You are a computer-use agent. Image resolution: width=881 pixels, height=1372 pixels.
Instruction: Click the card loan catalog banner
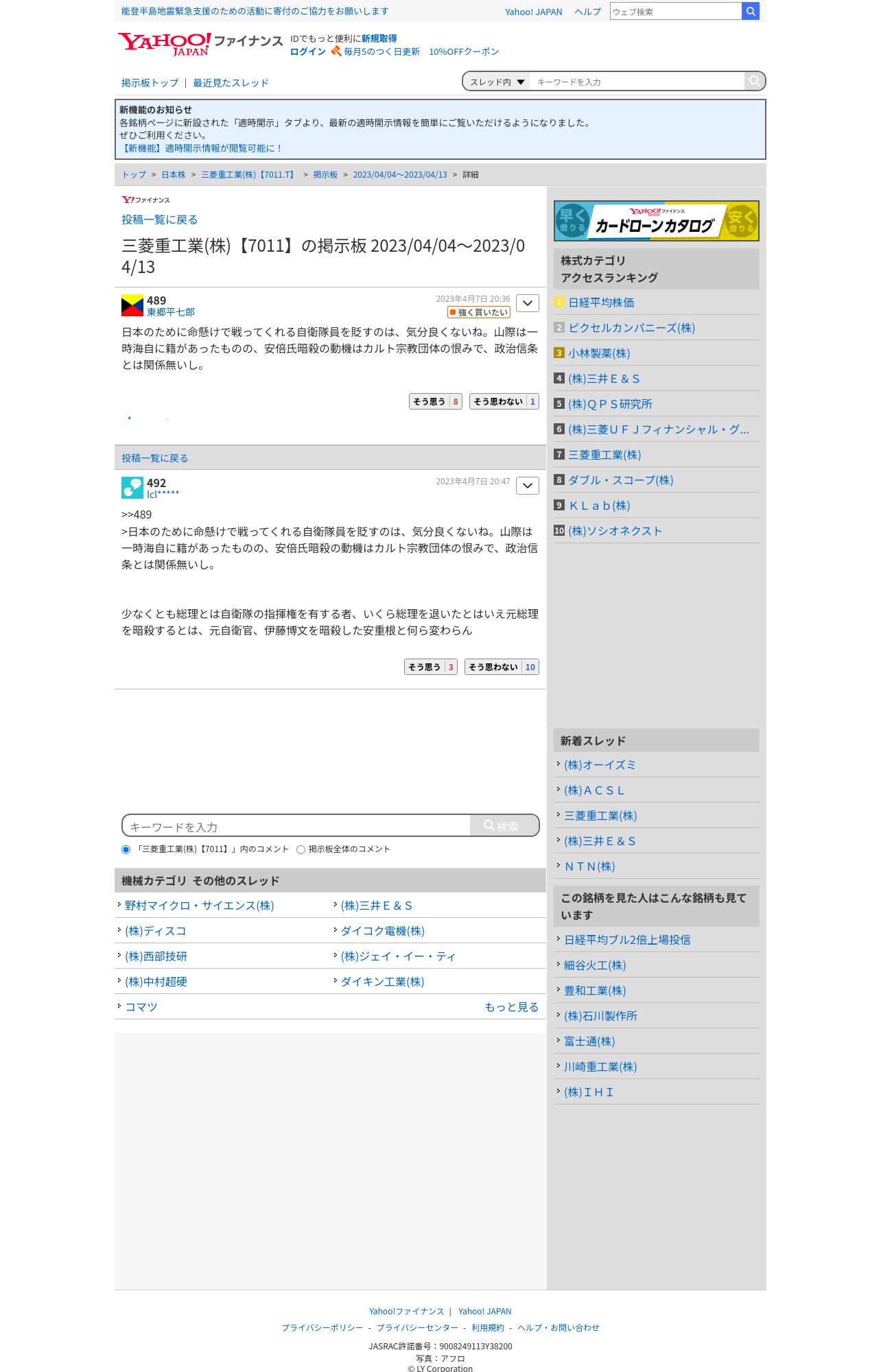tap(657, 221)
